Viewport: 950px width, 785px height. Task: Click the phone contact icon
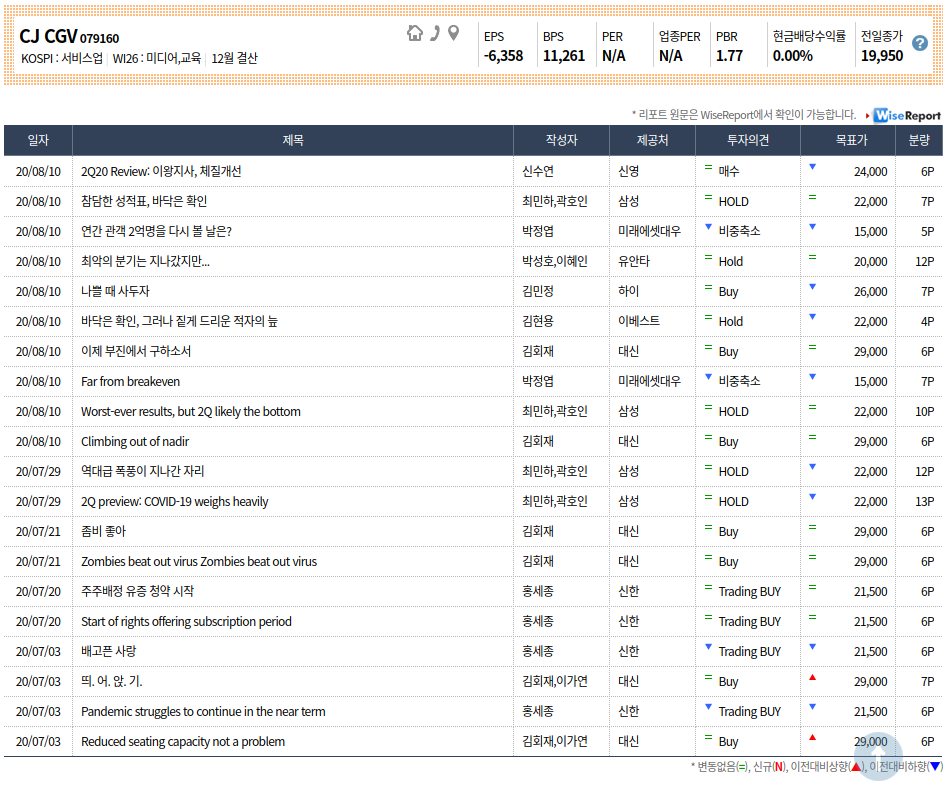pyautogui.click(x=434, y=33)
